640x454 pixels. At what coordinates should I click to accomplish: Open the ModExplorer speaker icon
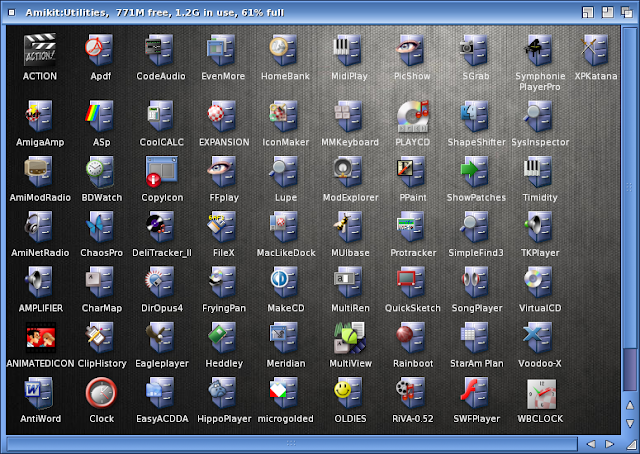[x=349, y=171]
